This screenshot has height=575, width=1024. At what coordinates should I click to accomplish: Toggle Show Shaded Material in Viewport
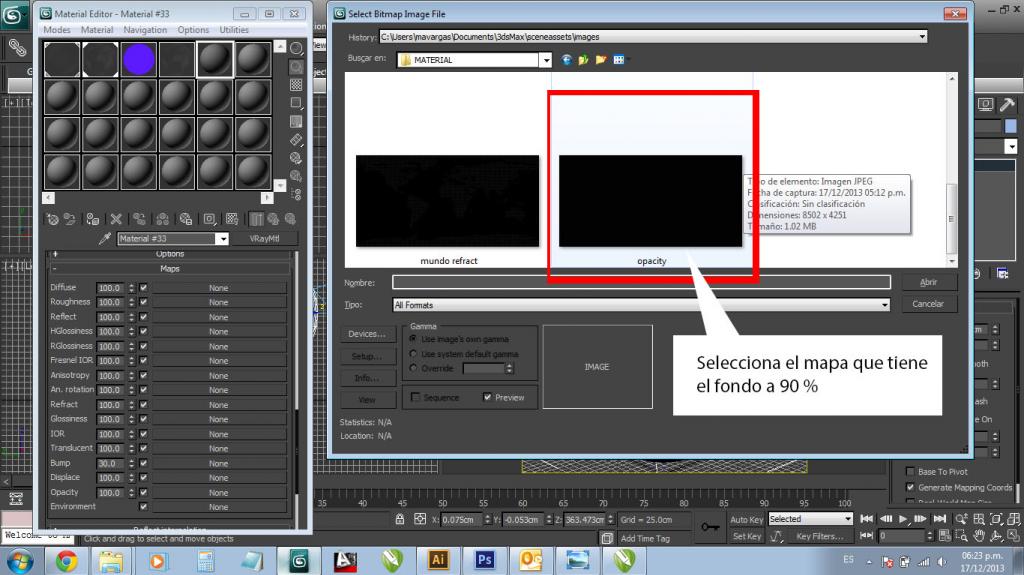(232, 220)
